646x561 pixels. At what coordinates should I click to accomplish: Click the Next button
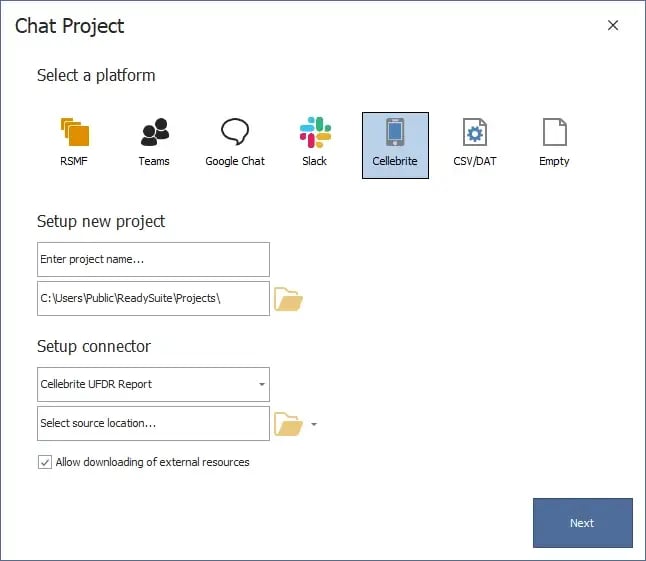click(583, 523)
